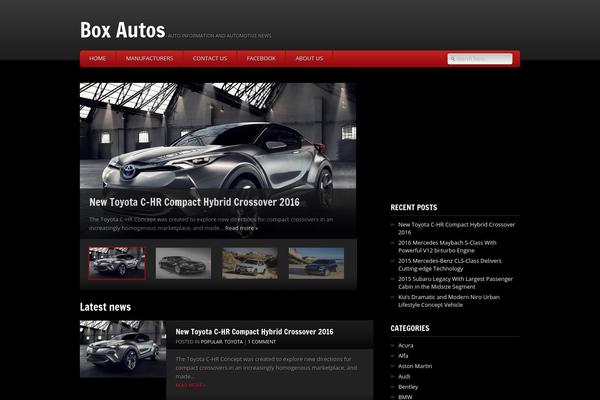Open the Audi category
600x400 pixels.
click(404, 376)
